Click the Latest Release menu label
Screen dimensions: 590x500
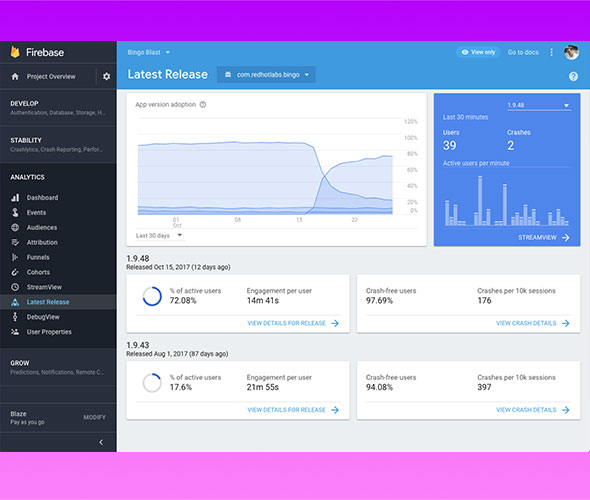[48, 302]
